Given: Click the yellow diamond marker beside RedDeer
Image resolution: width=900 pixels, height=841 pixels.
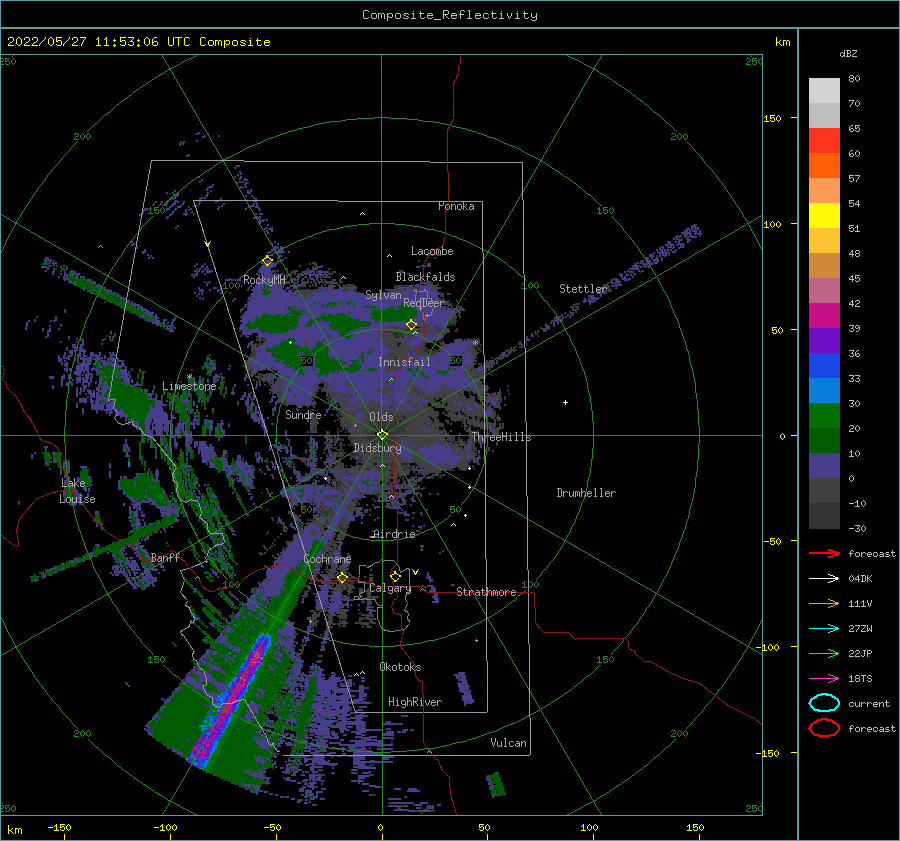Looking at the screenshot, I should 412,325.
